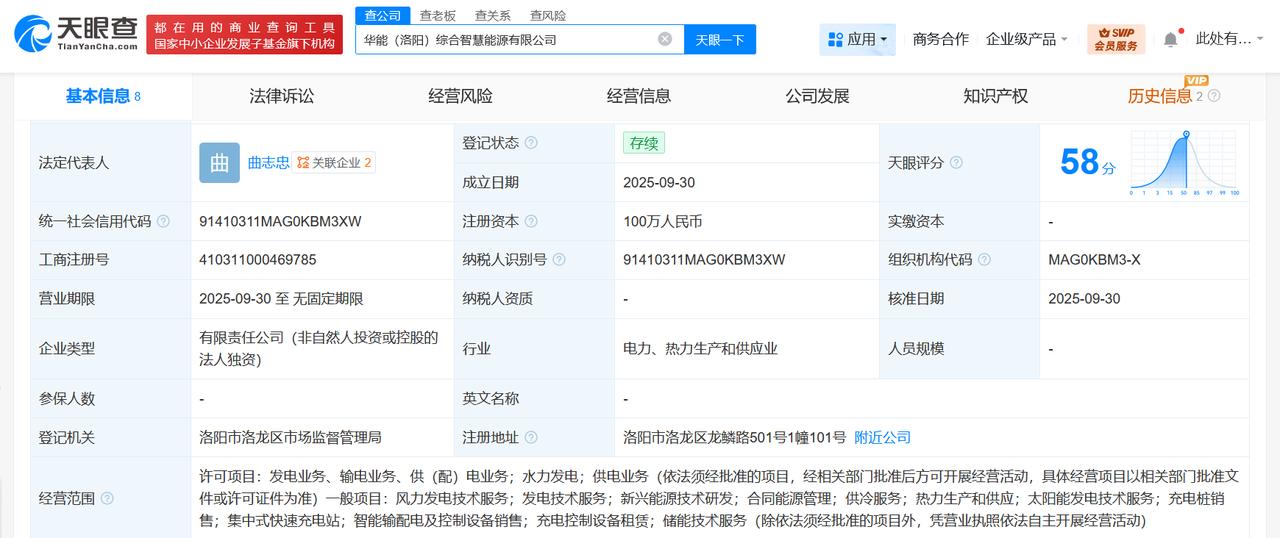Select the 基本信息 tab
1280x538 pixels.
coord(103,96)
